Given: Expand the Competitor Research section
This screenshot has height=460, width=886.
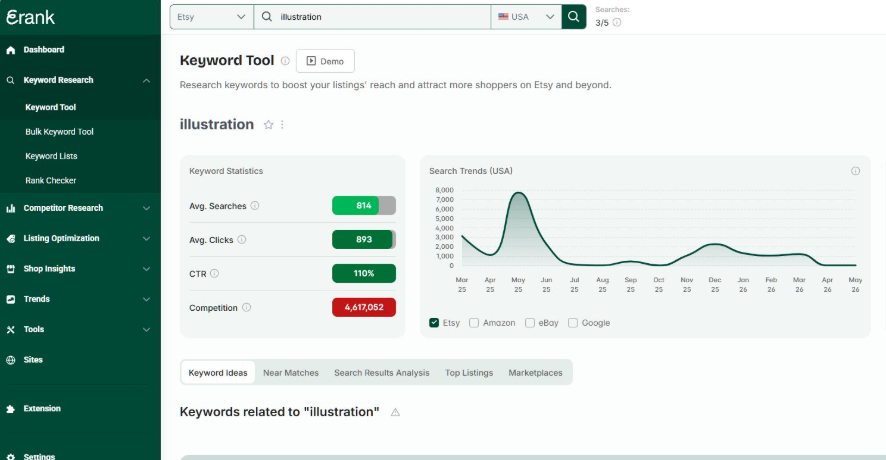Looking at the screenshot, I should (146, 209).
